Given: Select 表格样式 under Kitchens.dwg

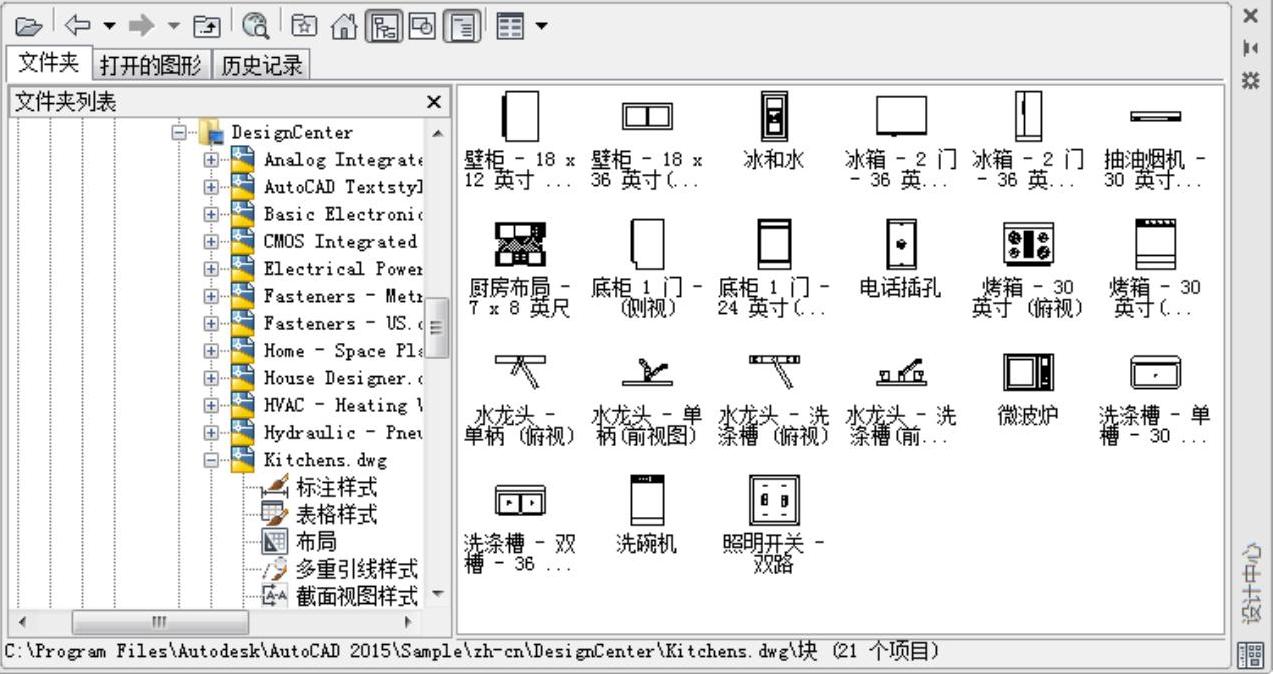Looking at the screenshot, I should 337,515.
